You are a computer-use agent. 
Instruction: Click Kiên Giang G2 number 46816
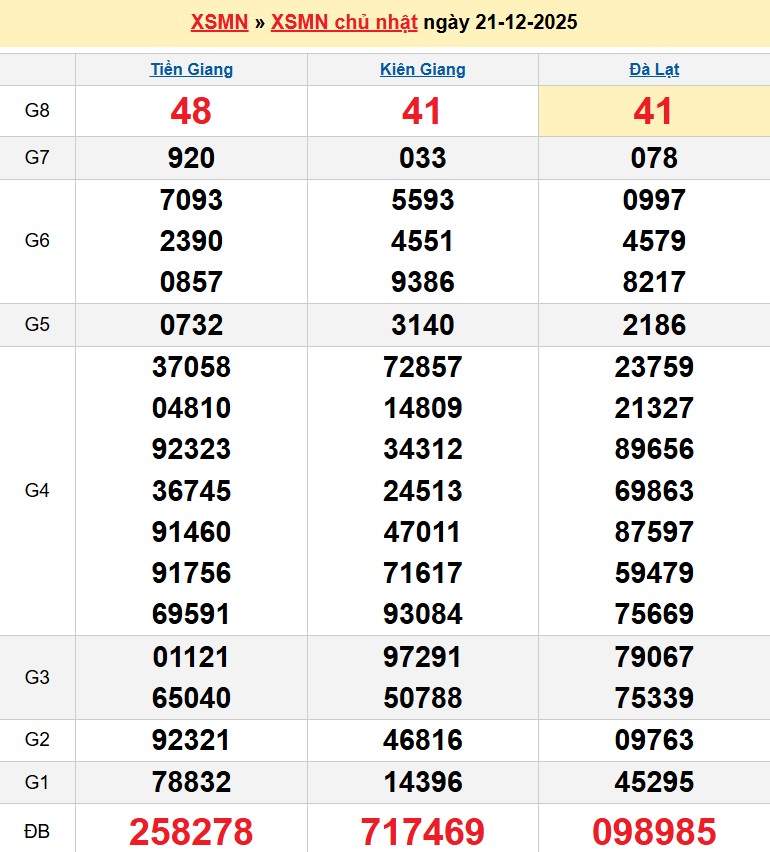click(x=422, y=740)
